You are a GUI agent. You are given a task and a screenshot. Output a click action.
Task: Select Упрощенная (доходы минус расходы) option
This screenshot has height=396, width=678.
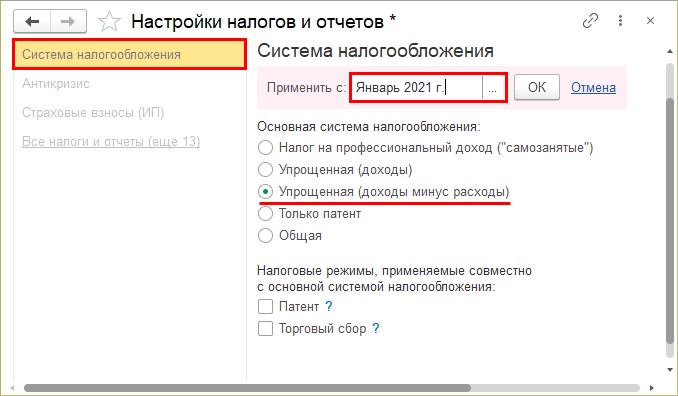[265, 192]
